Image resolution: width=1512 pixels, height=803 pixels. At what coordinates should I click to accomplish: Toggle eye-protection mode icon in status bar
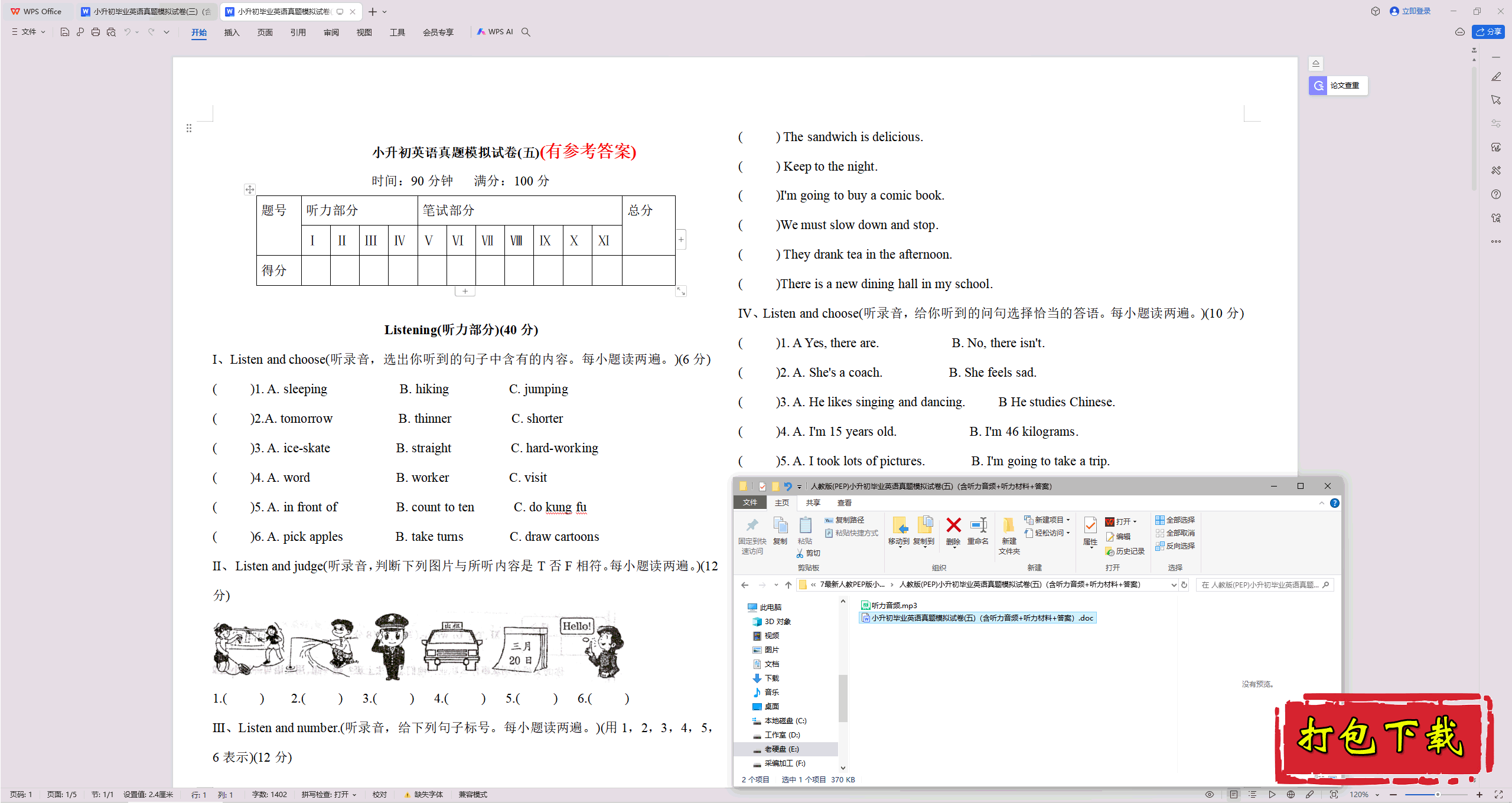[x=1210, y=795]
